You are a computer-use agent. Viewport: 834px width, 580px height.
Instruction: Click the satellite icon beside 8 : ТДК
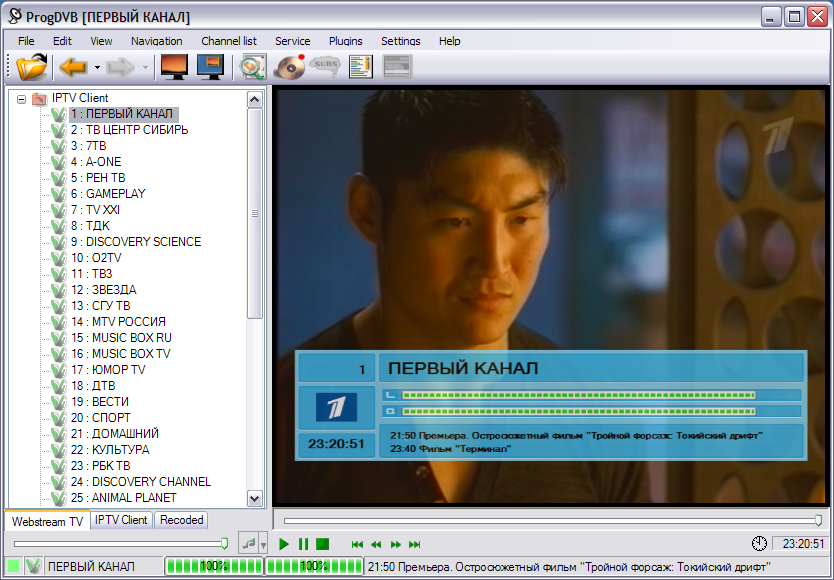(58, 226)
